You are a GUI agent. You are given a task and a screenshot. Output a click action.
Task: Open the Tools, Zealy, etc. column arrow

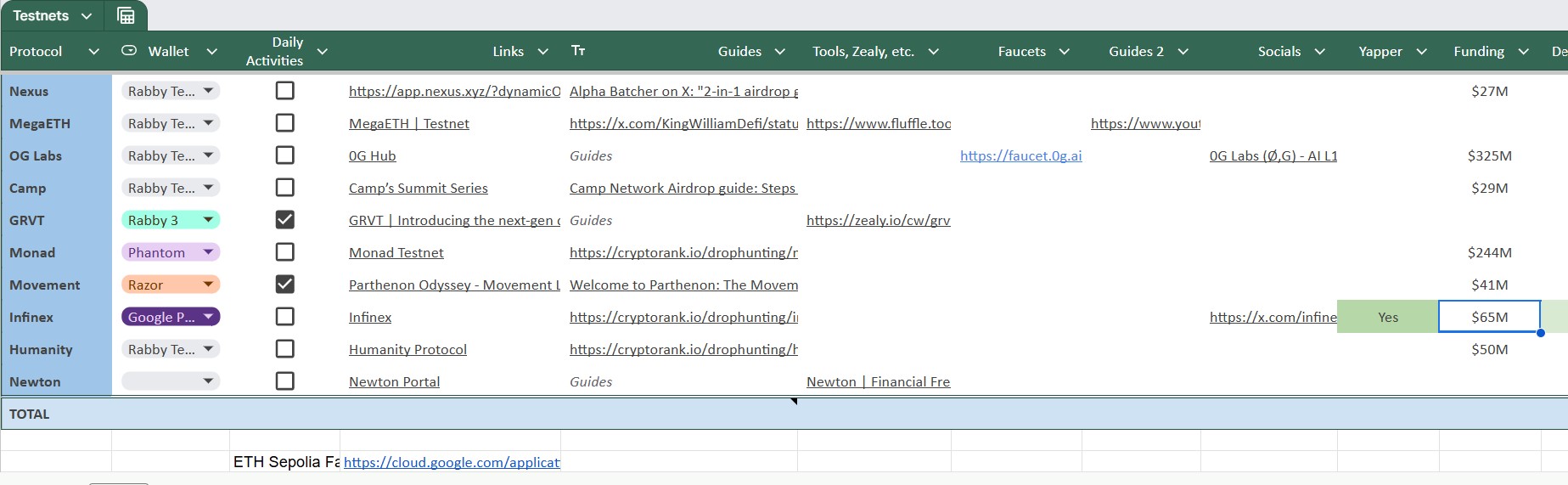tap(934, 52)
